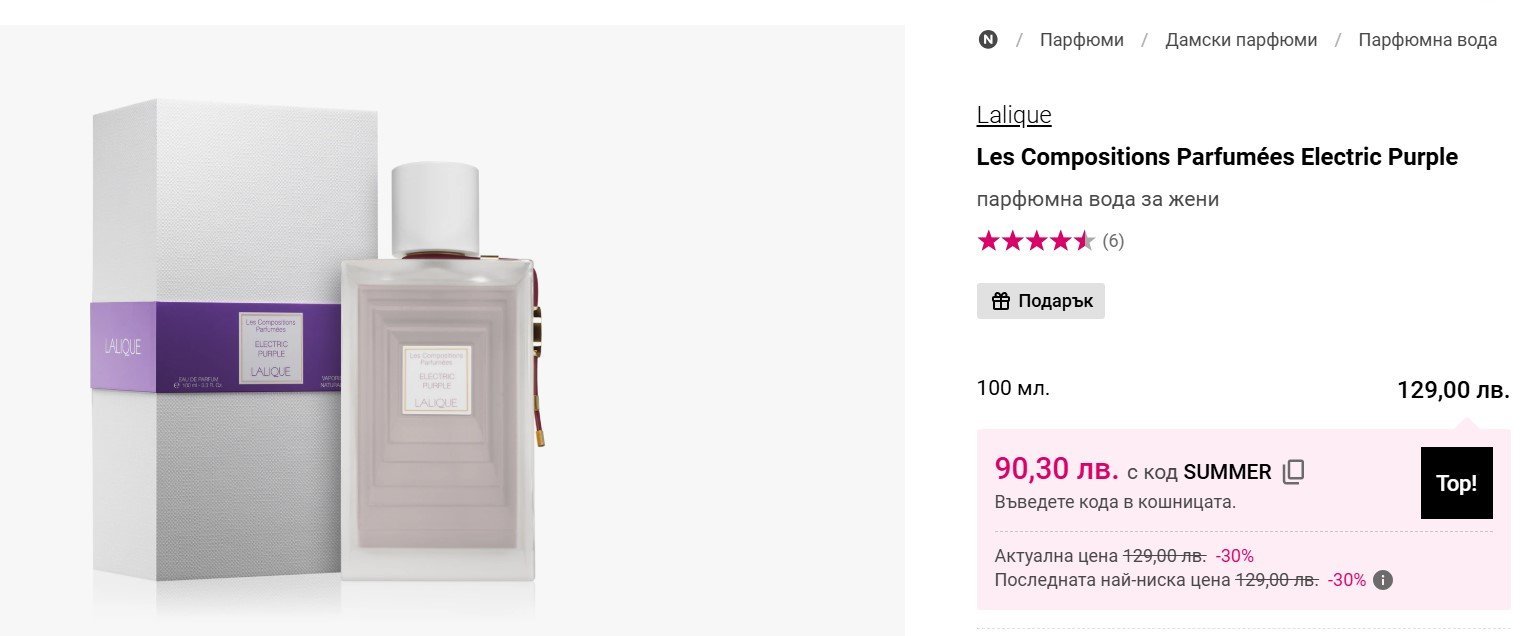Copy the SUMMER promo code

(x=1293, y=472)
